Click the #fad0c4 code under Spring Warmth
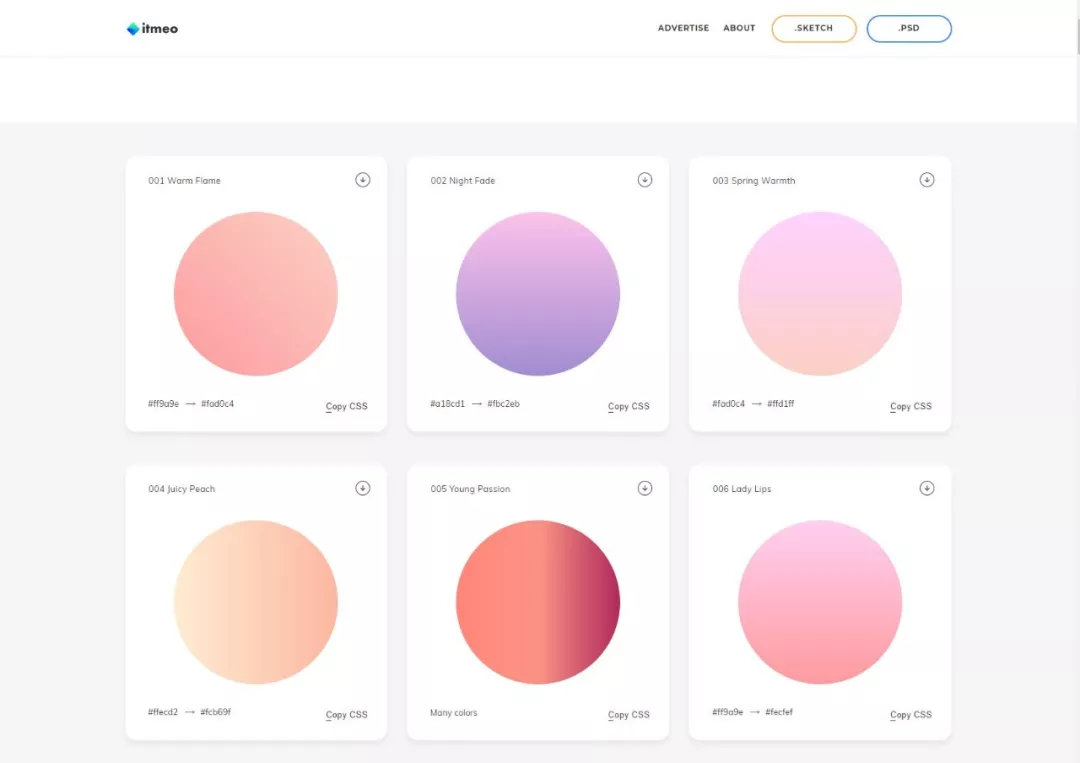 729,404
